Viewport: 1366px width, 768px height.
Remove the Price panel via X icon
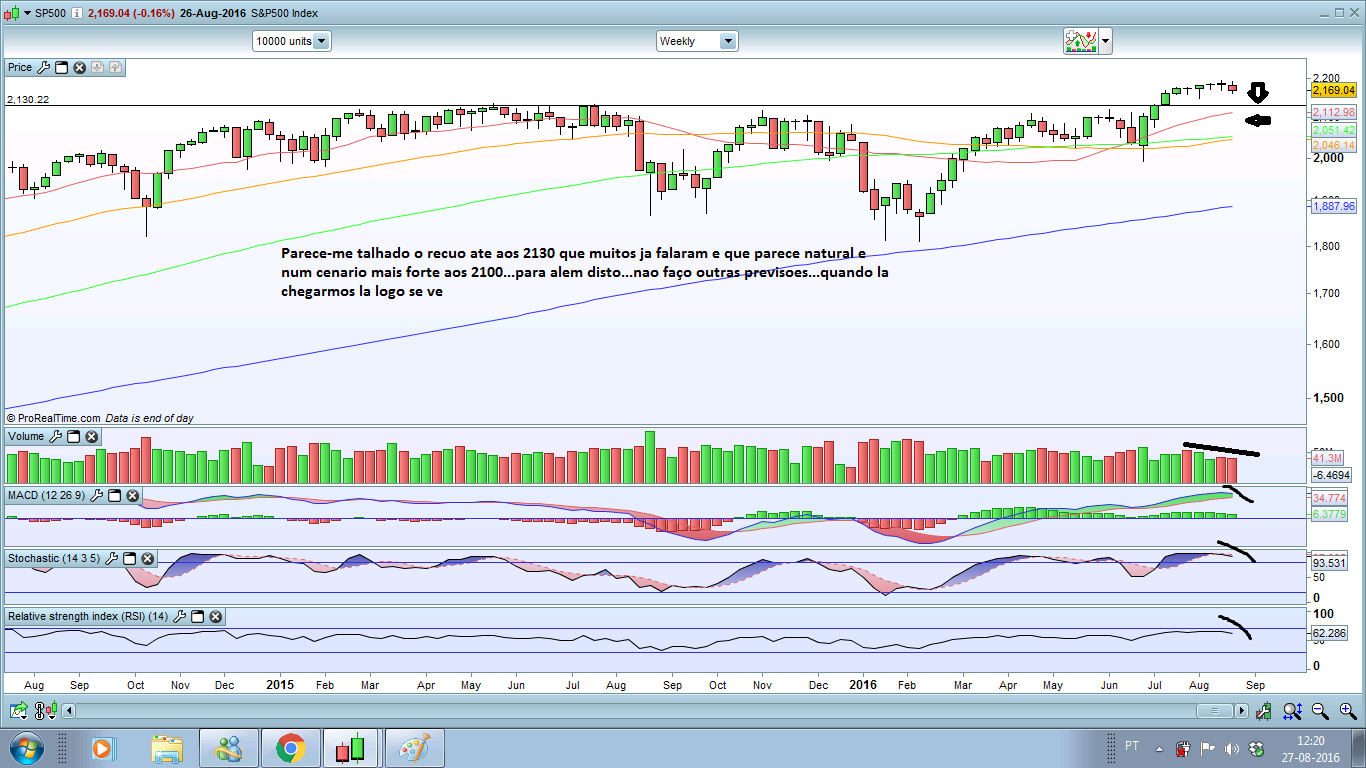80,68
